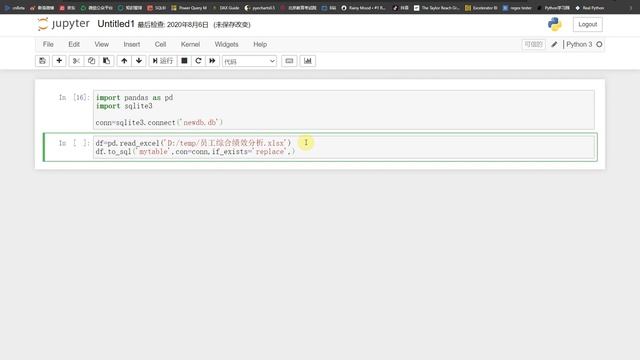Click the In [16] cell prompt
640x360 pixels.
[x=74, y=98]
